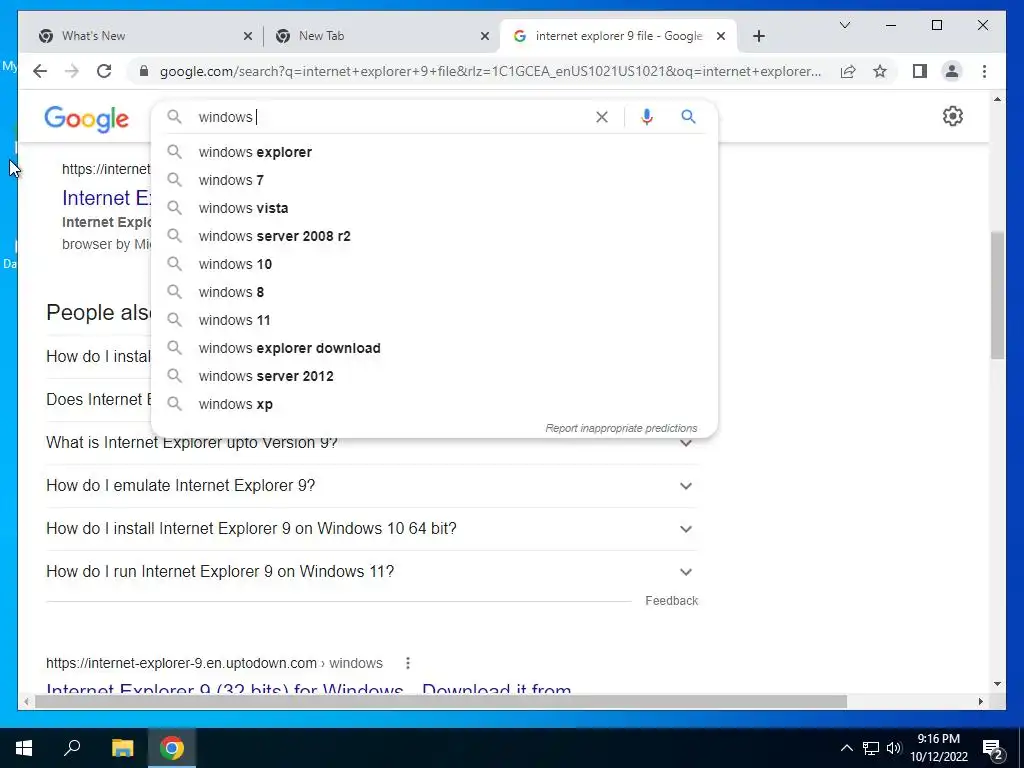Start voice search with the microphone
Image resolution: width=1024 pixels, height=768 pixels.
pyautogui.click(x=647, y=117)
